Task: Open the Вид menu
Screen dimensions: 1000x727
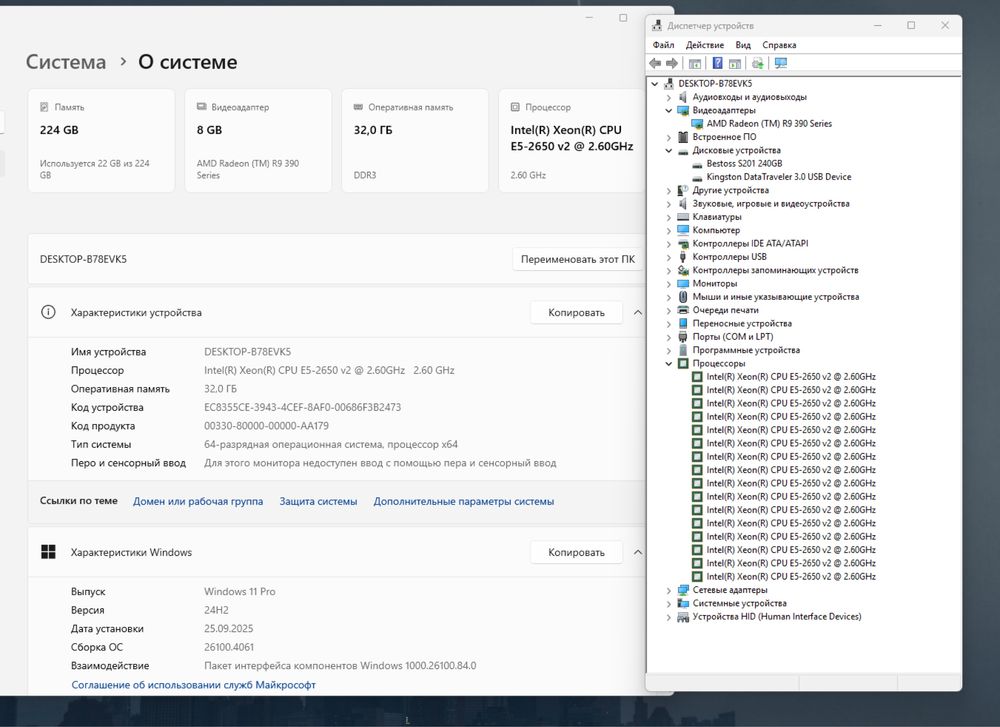Action: tap(743, 45)
